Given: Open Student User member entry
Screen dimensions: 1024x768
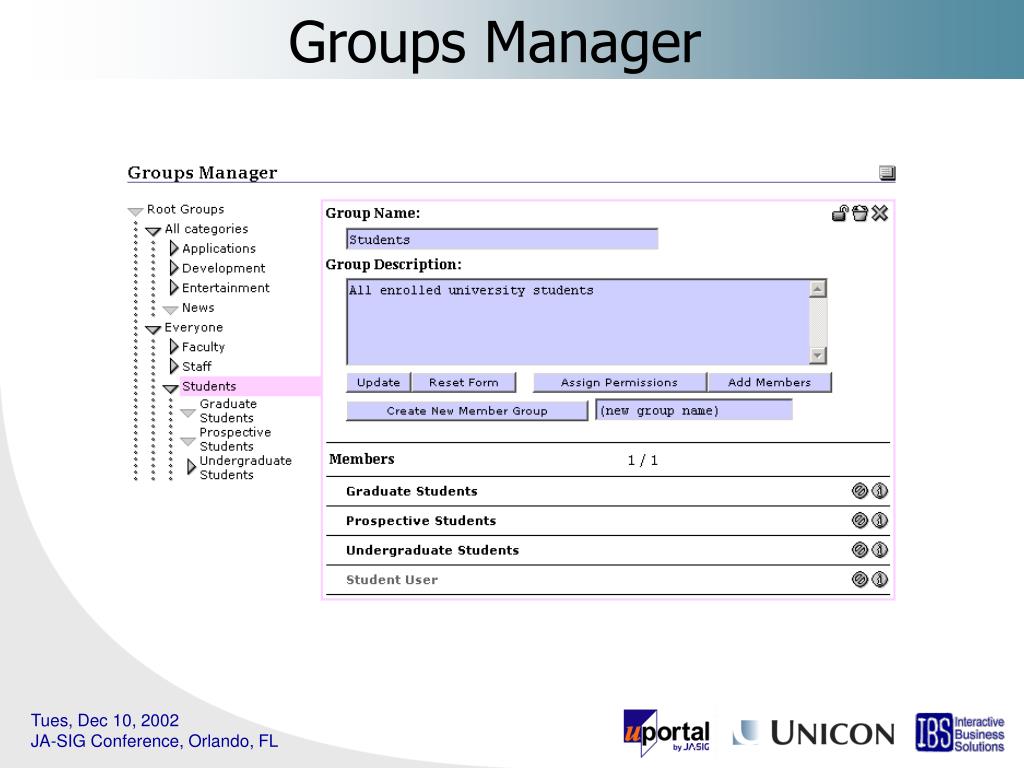Looking at the screenshot, I should click(392, 579).
